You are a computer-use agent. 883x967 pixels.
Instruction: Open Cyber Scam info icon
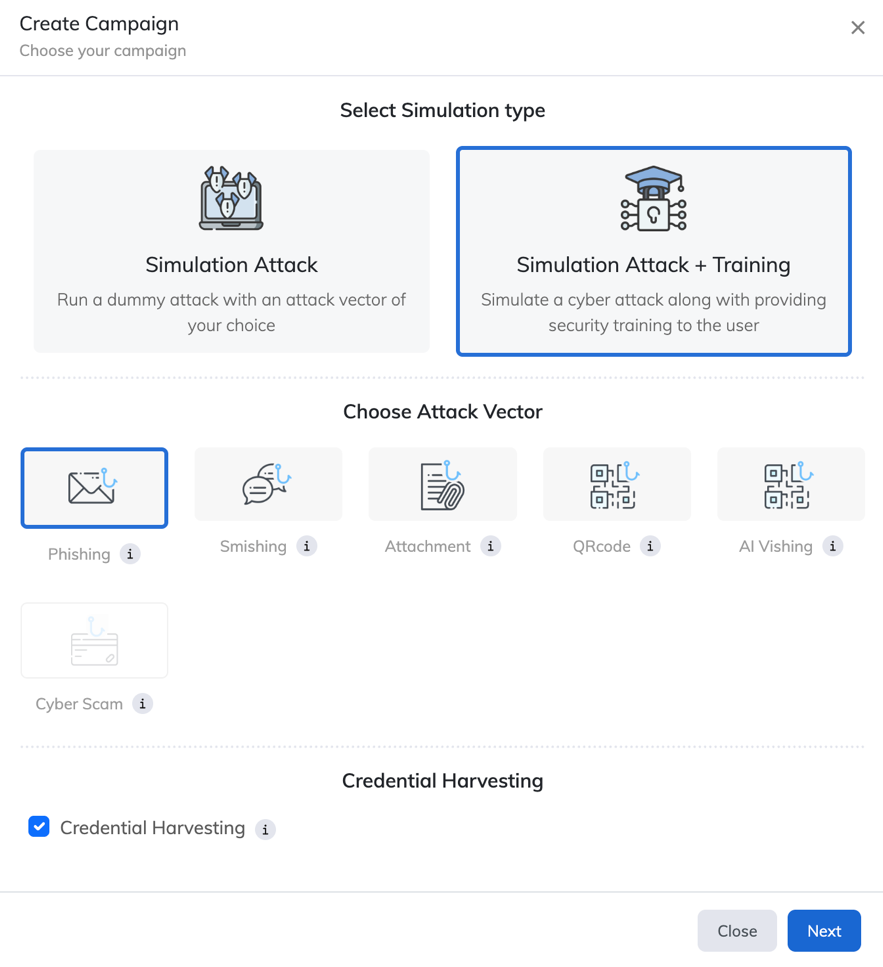(x=142, y=704)
